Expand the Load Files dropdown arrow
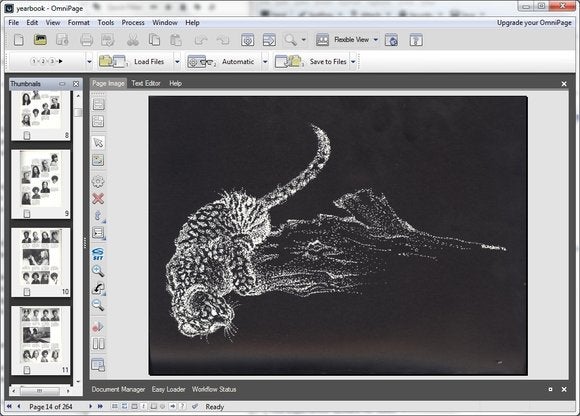This screenshot has width=580, height=416. click(x=177, y=62)
